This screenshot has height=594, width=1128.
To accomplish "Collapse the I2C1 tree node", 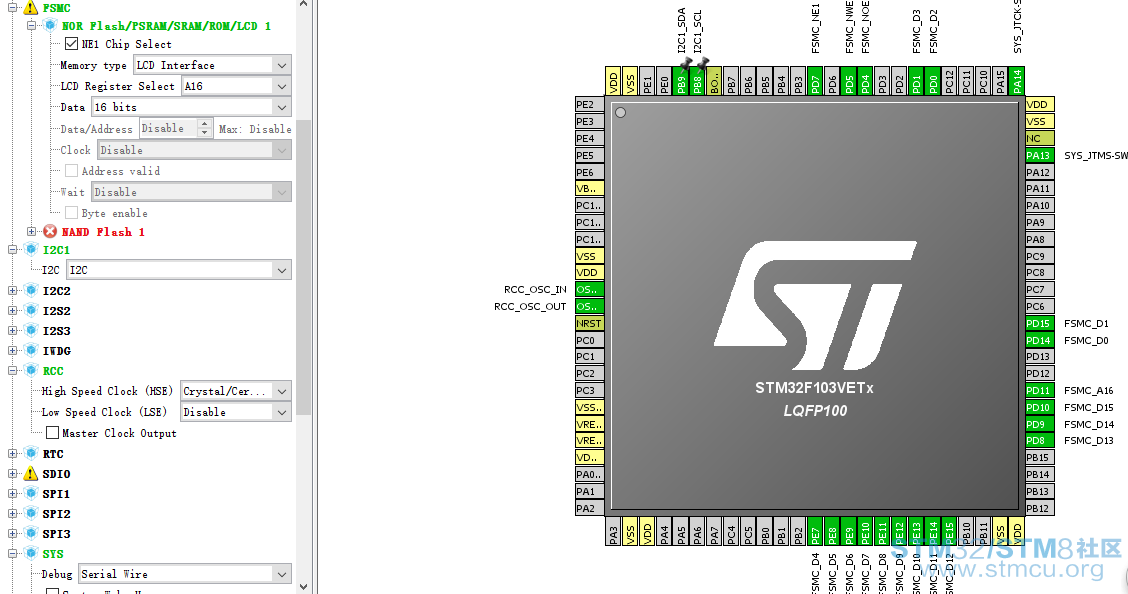I will [12, 250].
